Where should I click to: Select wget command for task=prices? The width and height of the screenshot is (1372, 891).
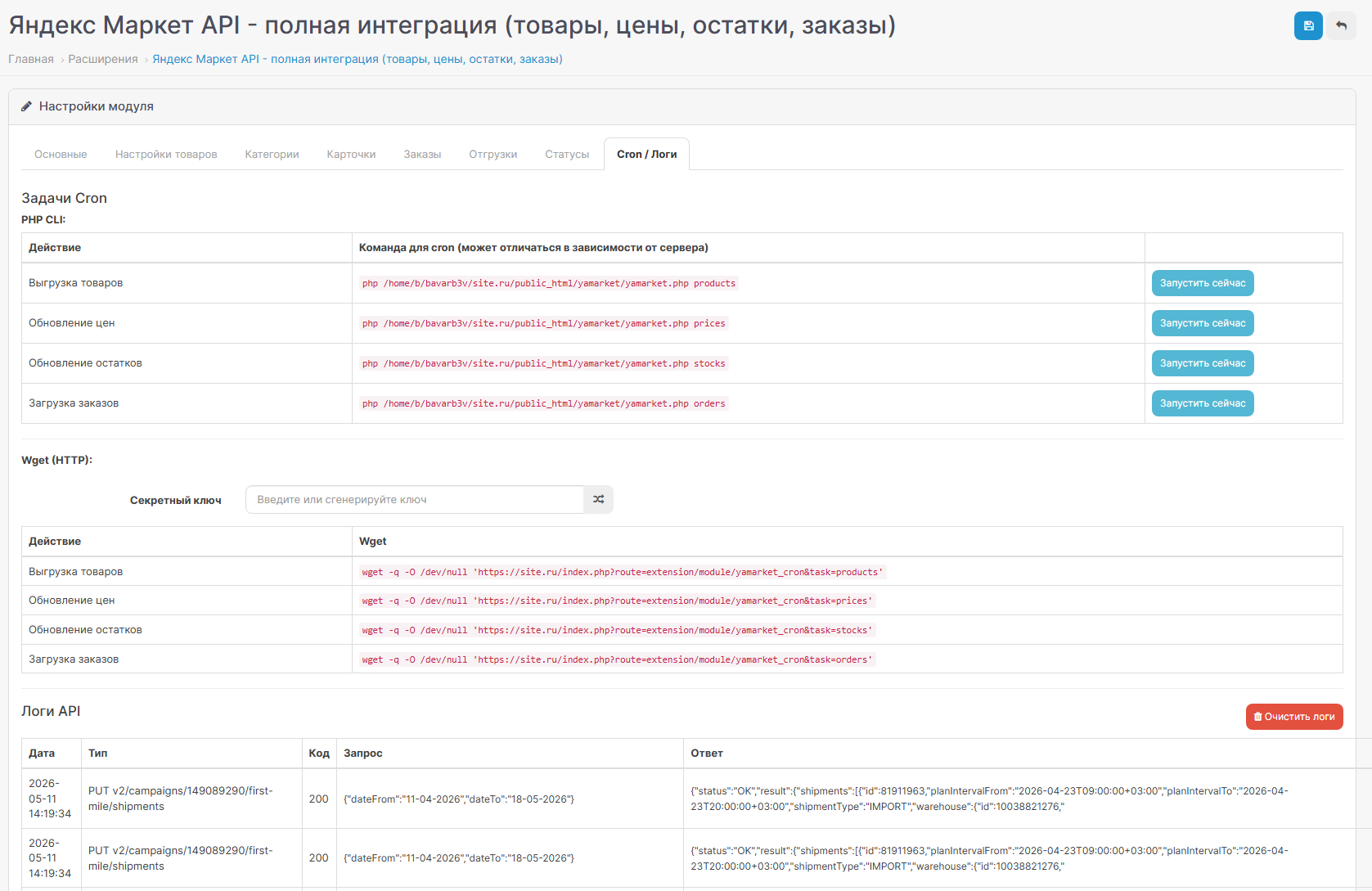(x=618, y=601)
